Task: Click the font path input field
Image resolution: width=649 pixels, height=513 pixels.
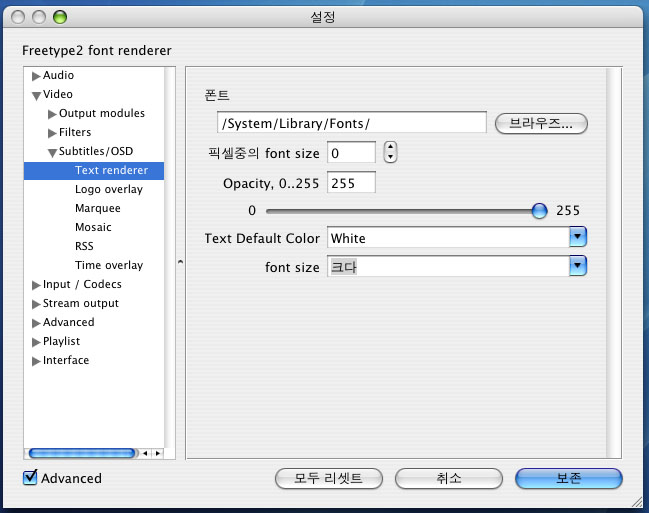Action: (351, 123)
